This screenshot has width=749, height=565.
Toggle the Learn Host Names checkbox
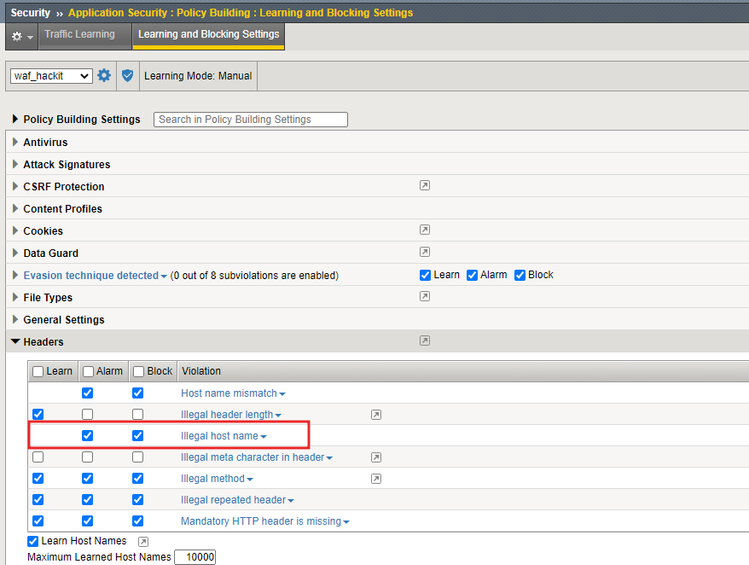[34, 541]
